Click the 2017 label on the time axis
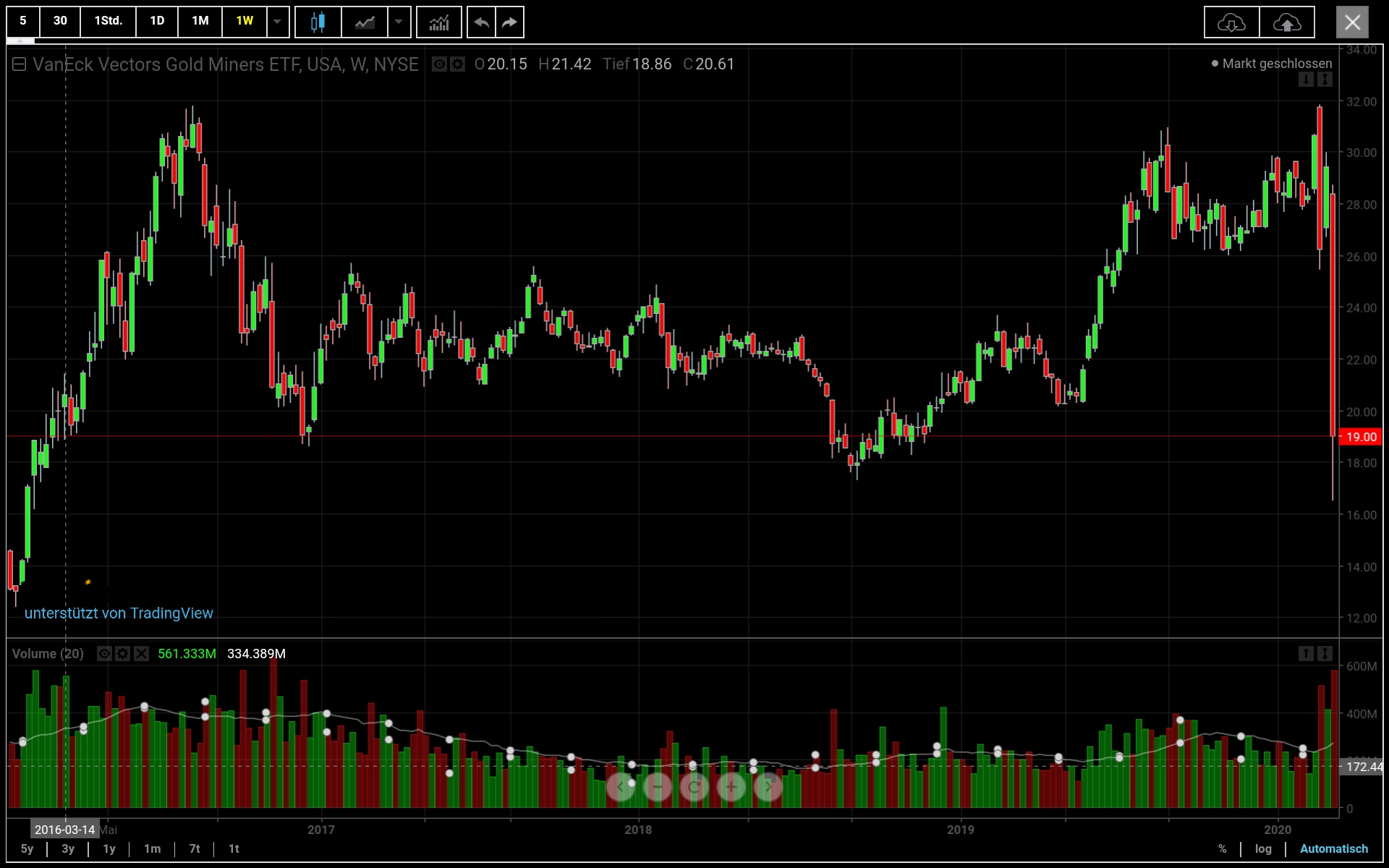This screenshot has width=1389, height=868. pyautogui.click(x=321, y=830)
